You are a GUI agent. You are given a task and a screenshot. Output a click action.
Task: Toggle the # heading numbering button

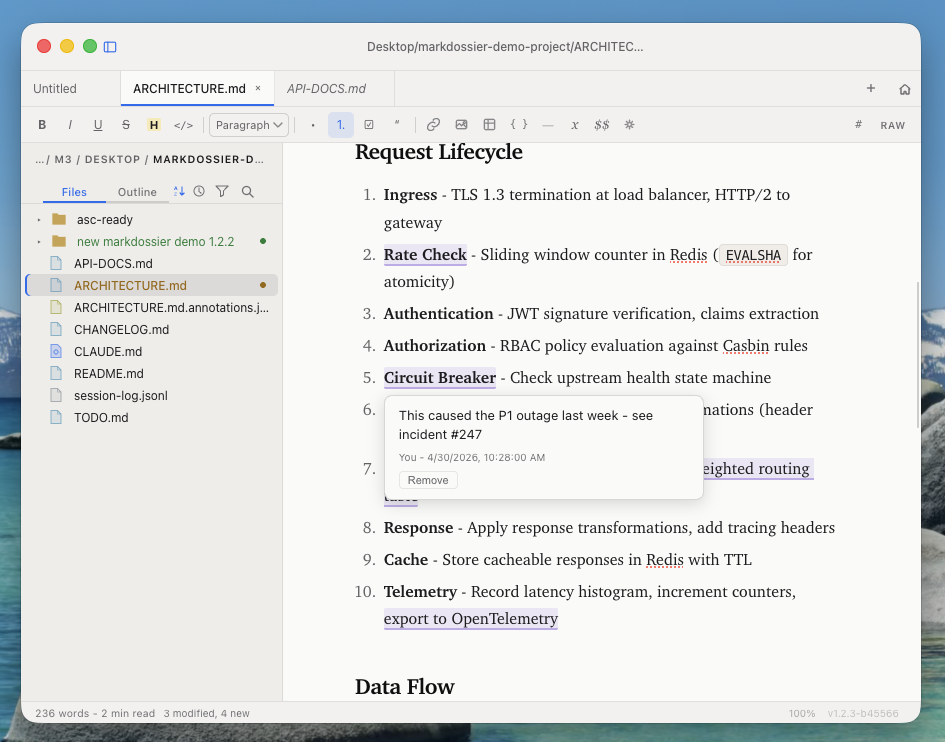[858, 125]
